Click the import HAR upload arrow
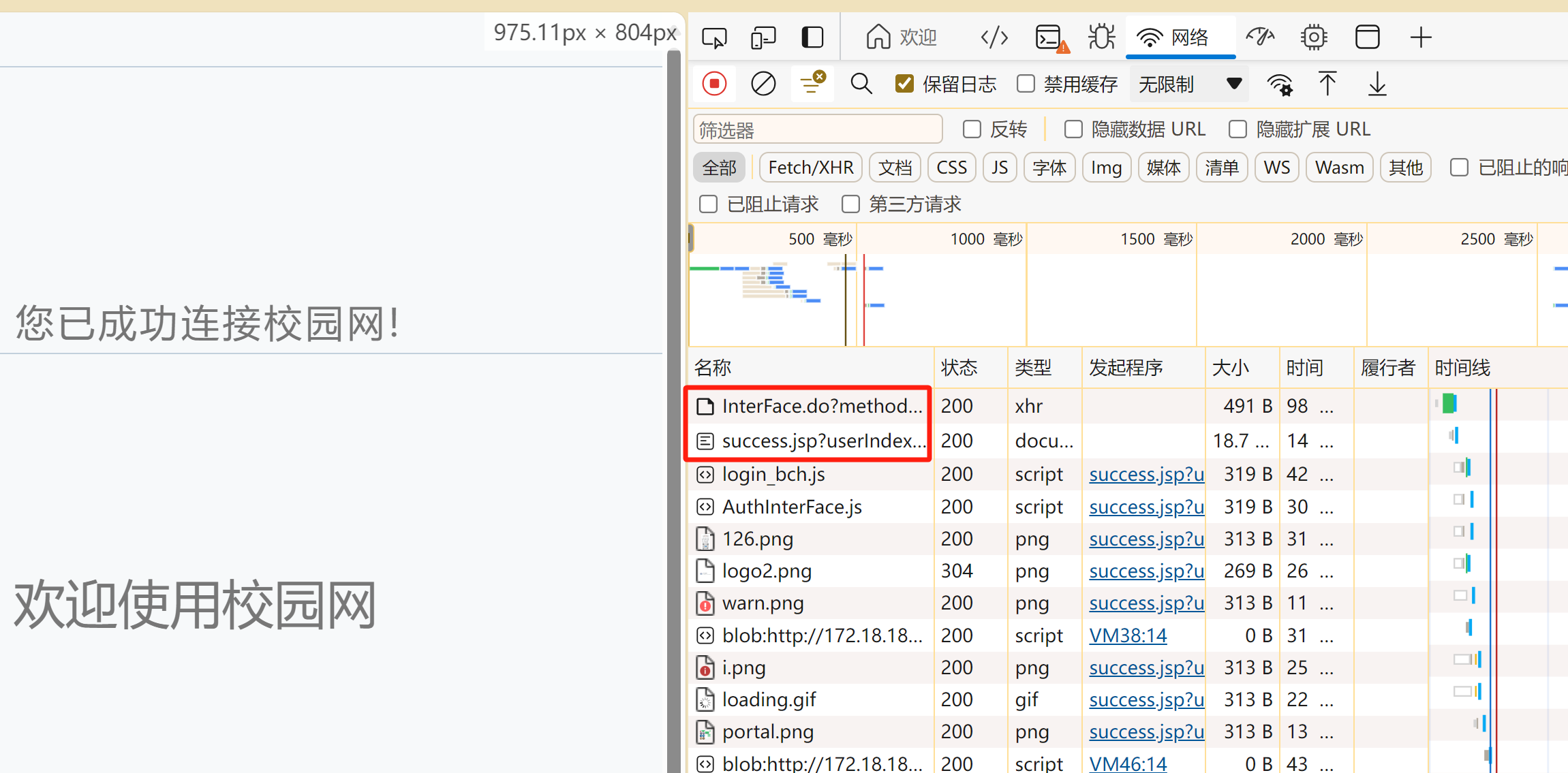The width and height of the screenshot is (1568, 773). [1327, 84]
